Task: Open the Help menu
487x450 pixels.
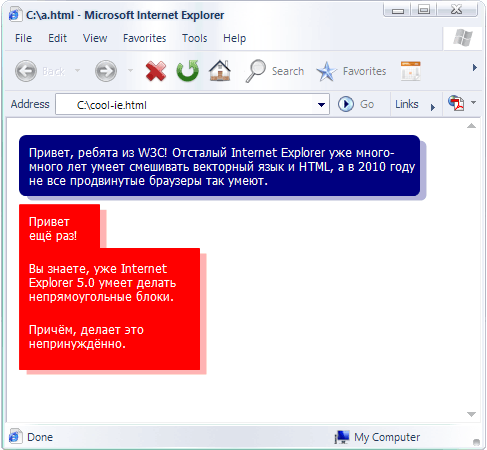Action: point(234,38)
